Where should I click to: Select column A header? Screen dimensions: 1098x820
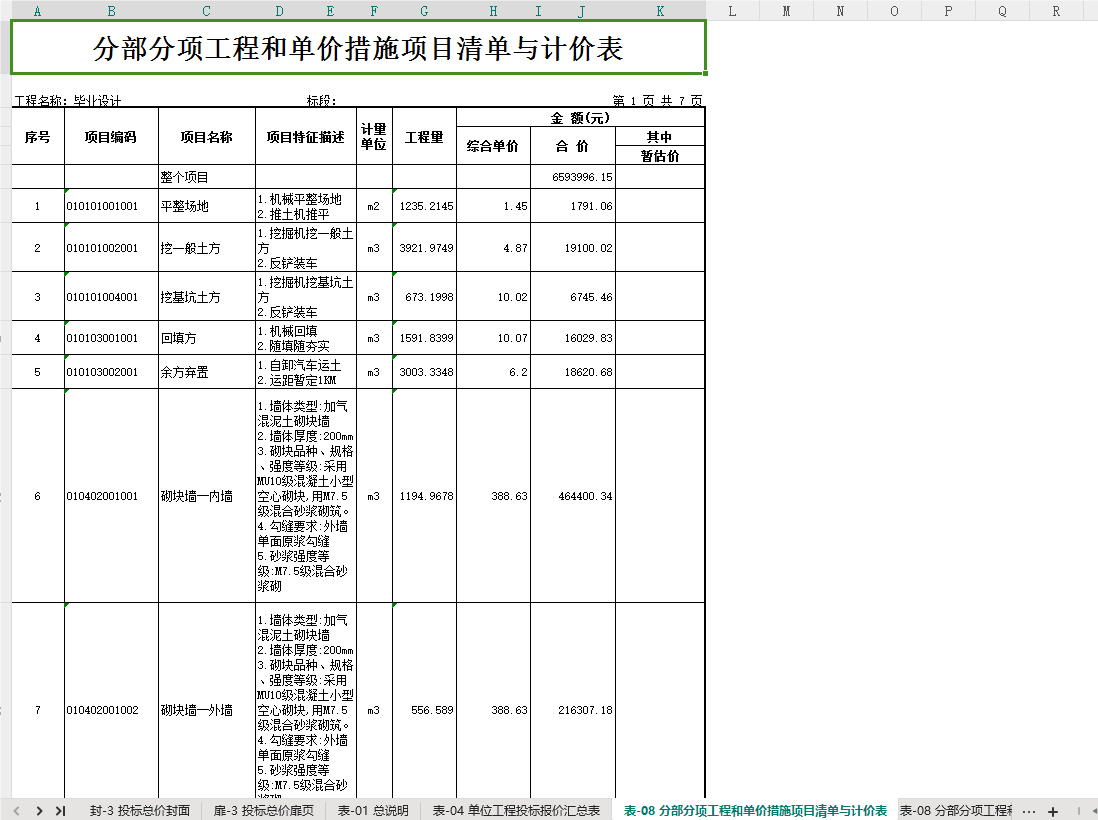point(38,11)
